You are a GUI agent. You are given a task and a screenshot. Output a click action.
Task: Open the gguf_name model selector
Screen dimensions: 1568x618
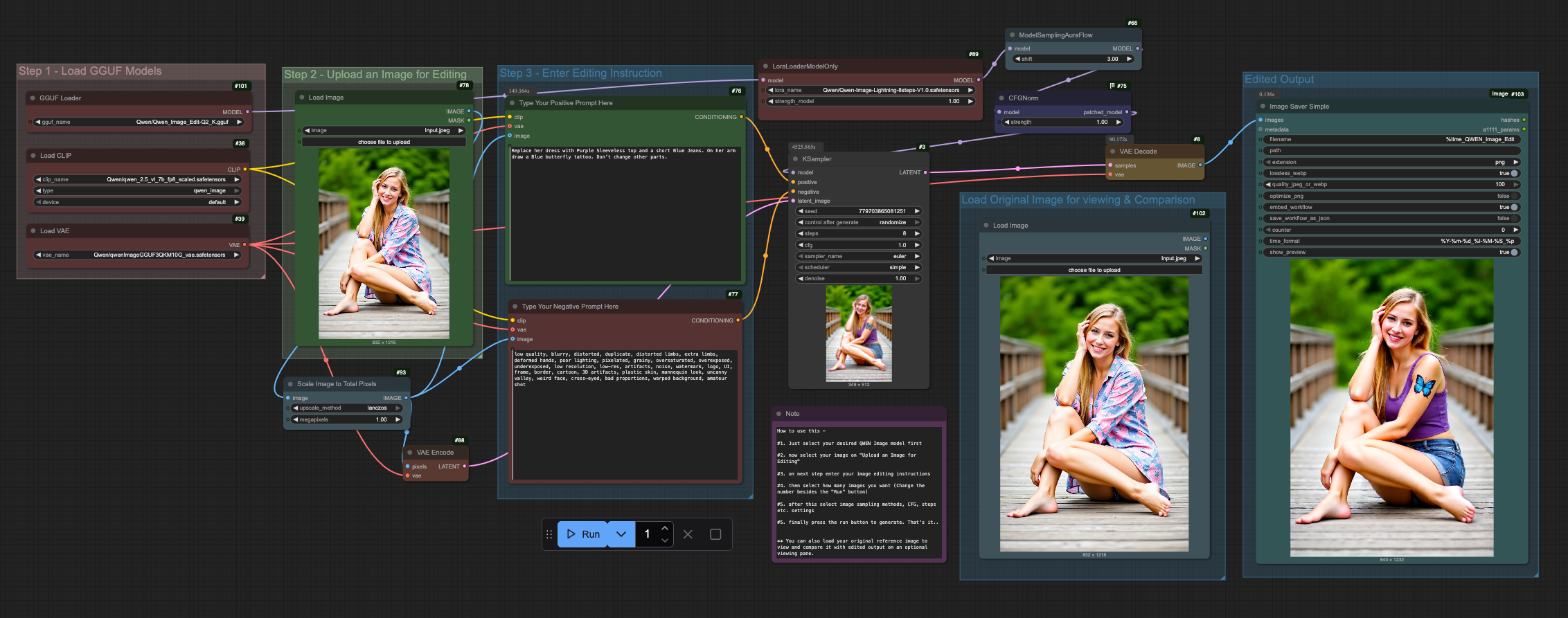(x=139, y=122)
